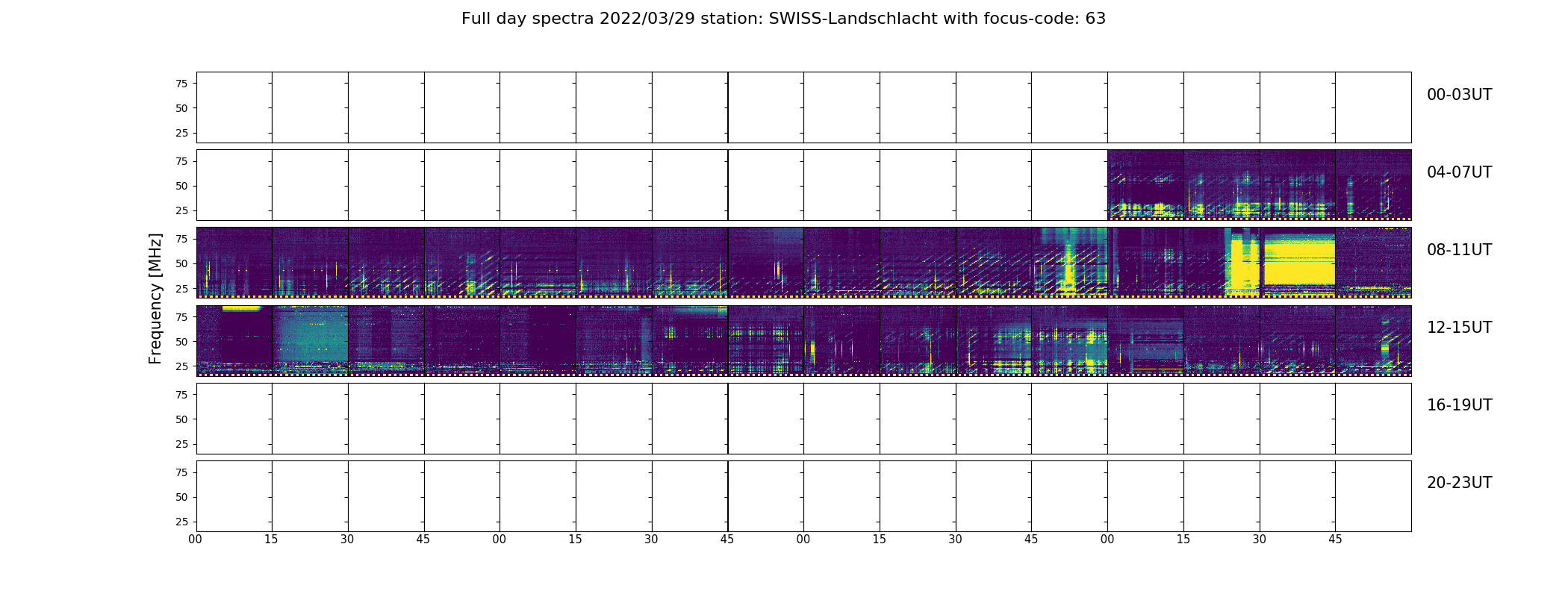Click the empty 20-23UT spectrum panel

(803, 496)
